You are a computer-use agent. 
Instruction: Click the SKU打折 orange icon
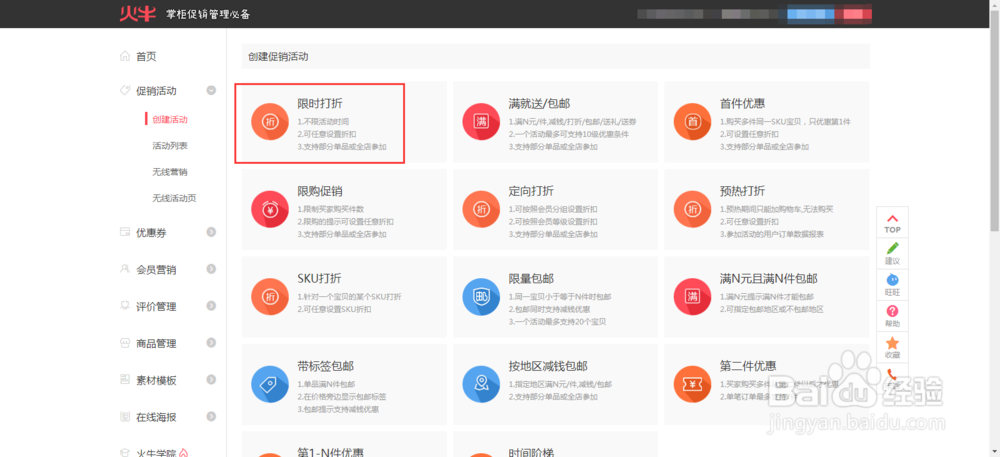click(x=270, y=296)
